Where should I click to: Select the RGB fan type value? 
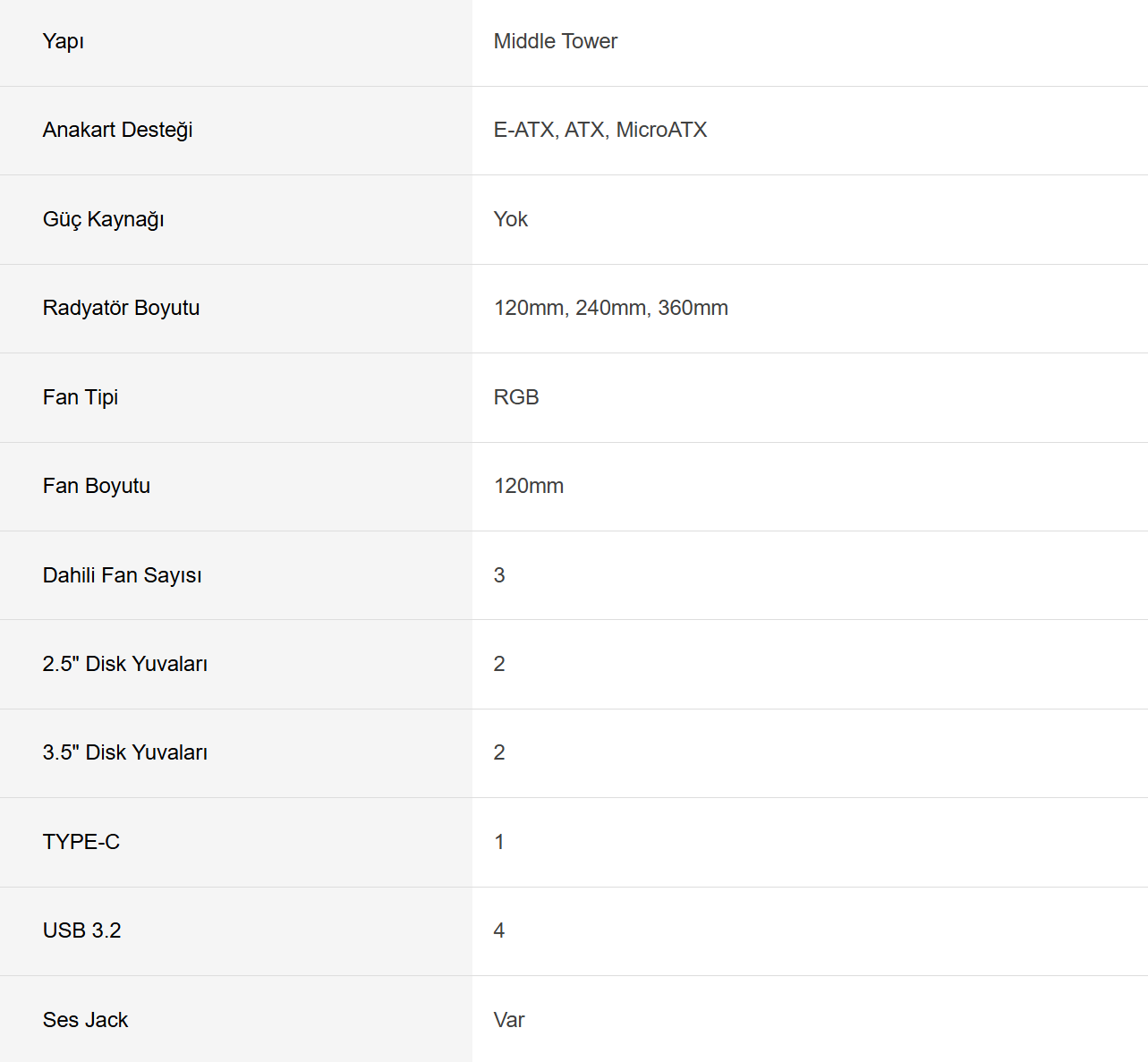[516, 397]
